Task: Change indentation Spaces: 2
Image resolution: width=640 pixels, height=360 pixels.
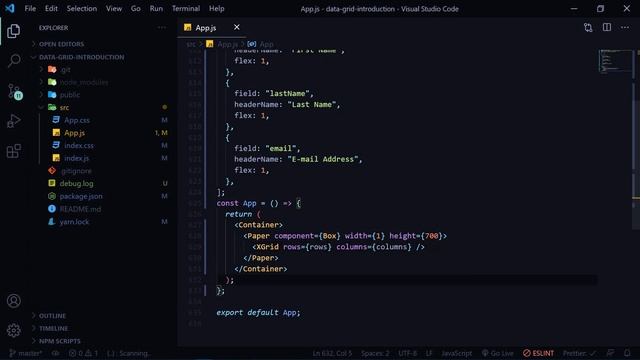Action: click(x=375, y=353)
